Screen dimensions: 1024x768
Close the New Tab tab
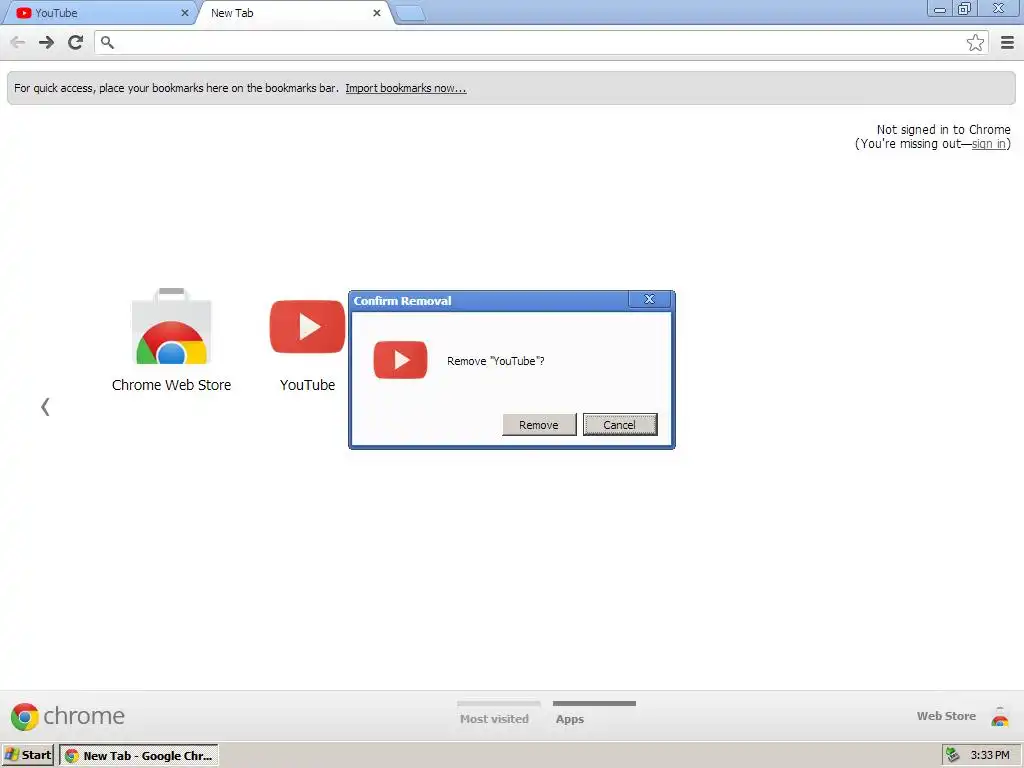pos(377,13)
